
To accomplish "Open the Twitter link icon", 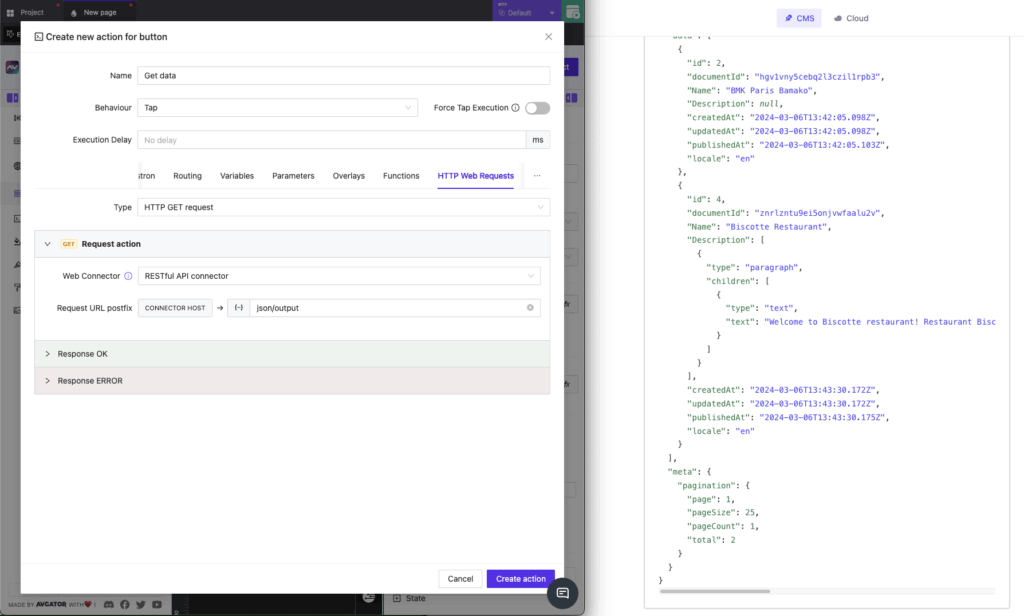I will (x=141, y=604).
